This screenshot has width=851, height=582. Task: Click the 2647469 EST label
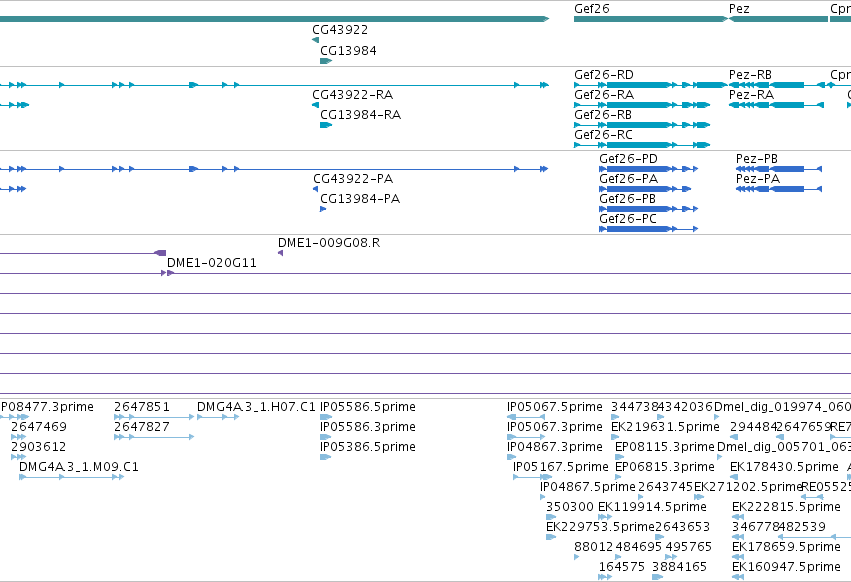[x=39, y=427]
